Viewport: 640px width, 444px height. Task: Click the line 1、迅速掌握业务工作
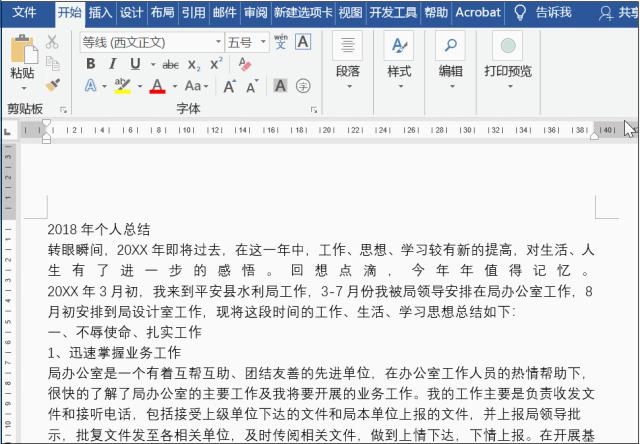click(x=114, y=353)
